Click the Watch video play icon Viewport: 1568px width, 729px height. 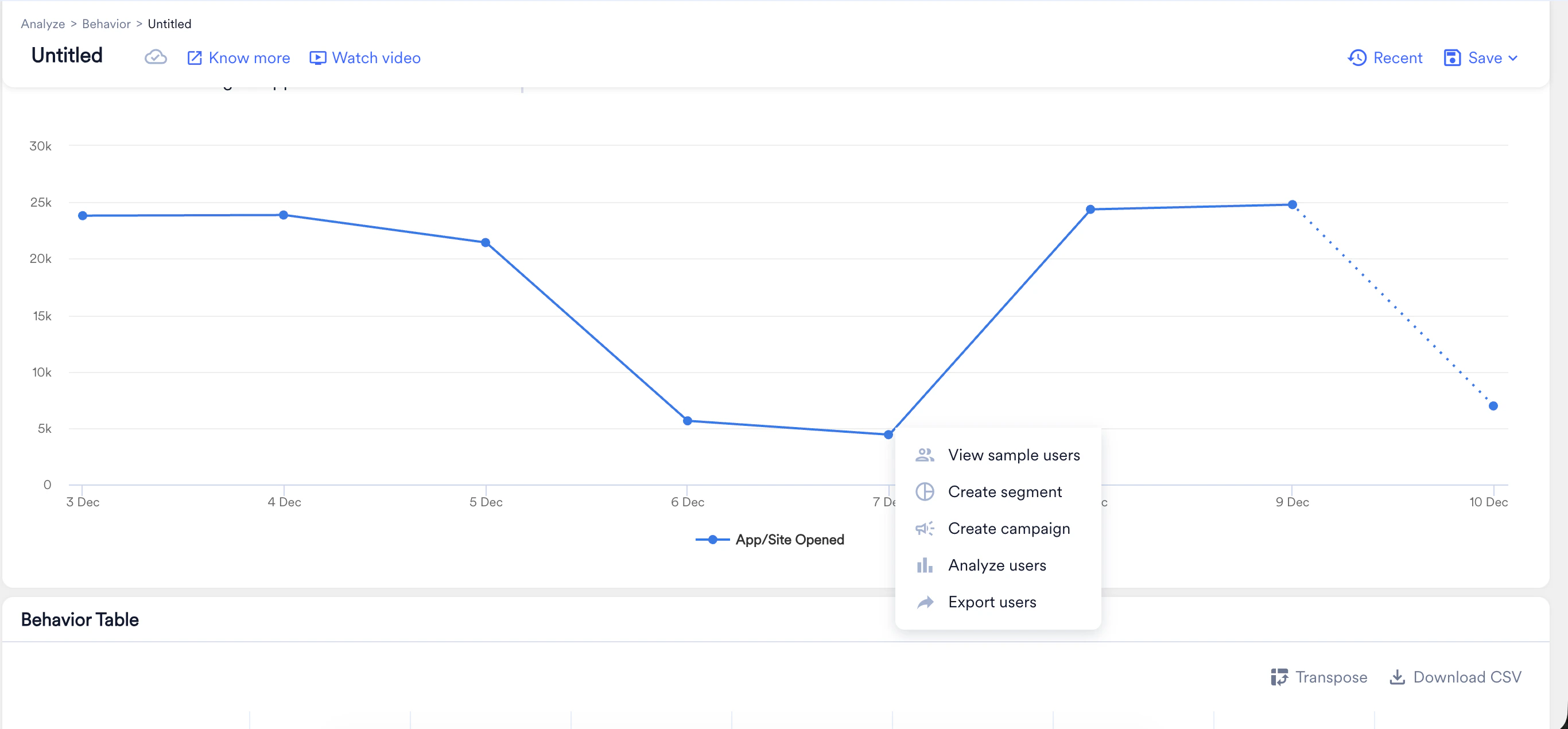(317, 58)
